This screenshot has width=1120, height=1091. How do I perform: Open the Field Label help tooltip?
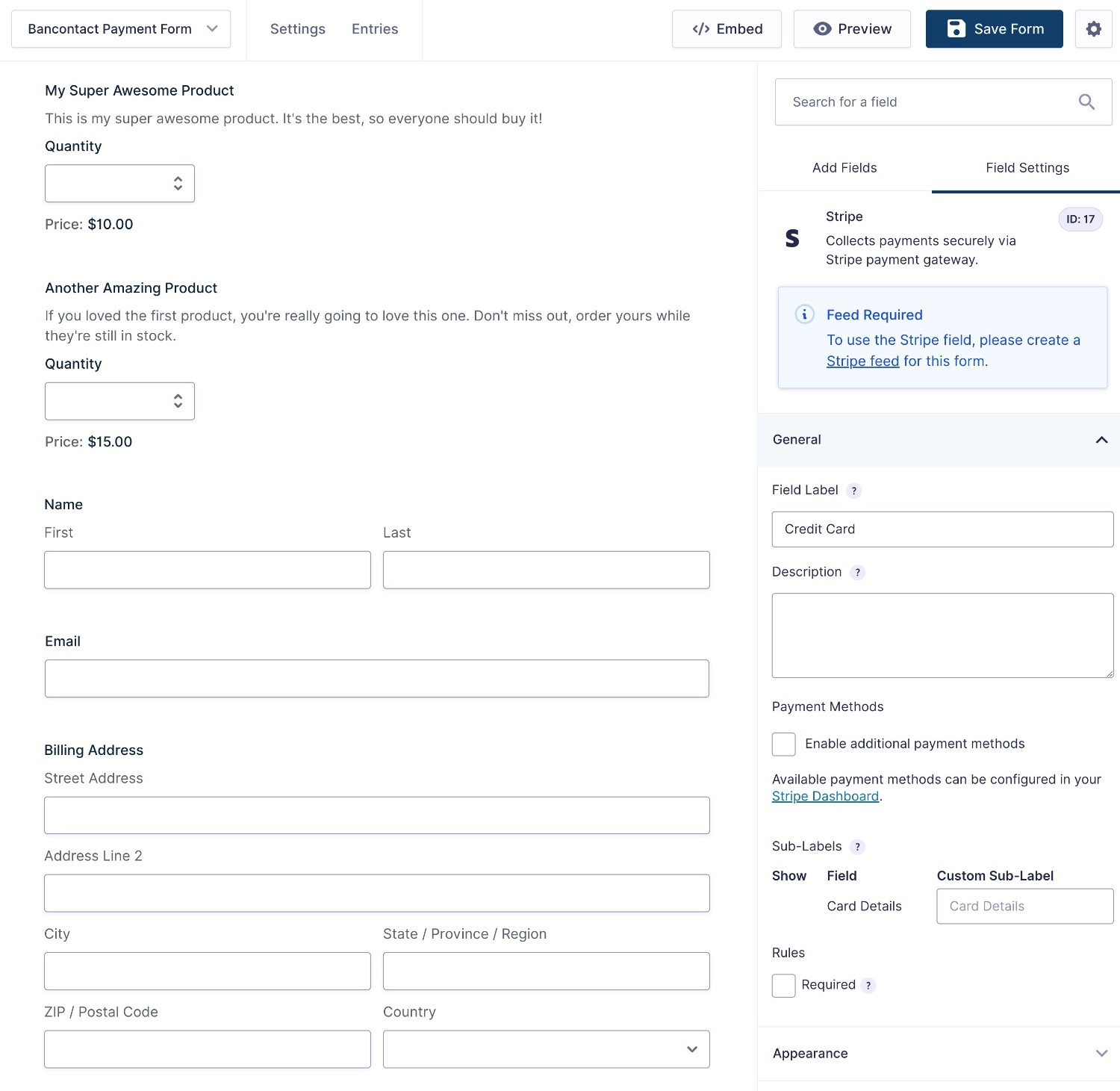(x=854, y=491)
